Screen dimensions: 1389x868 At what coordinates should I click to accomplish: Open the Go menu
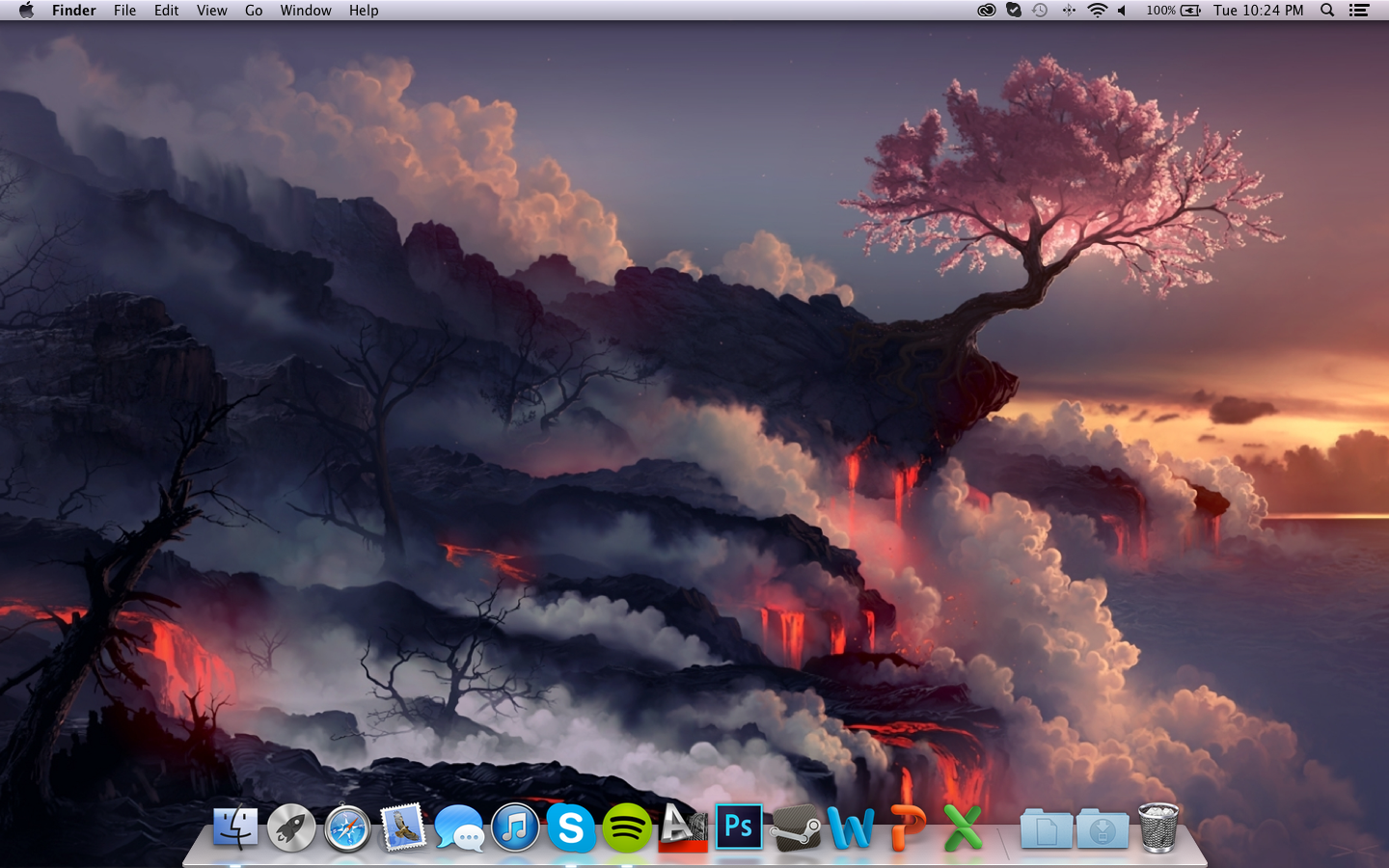tap(254, 11)
